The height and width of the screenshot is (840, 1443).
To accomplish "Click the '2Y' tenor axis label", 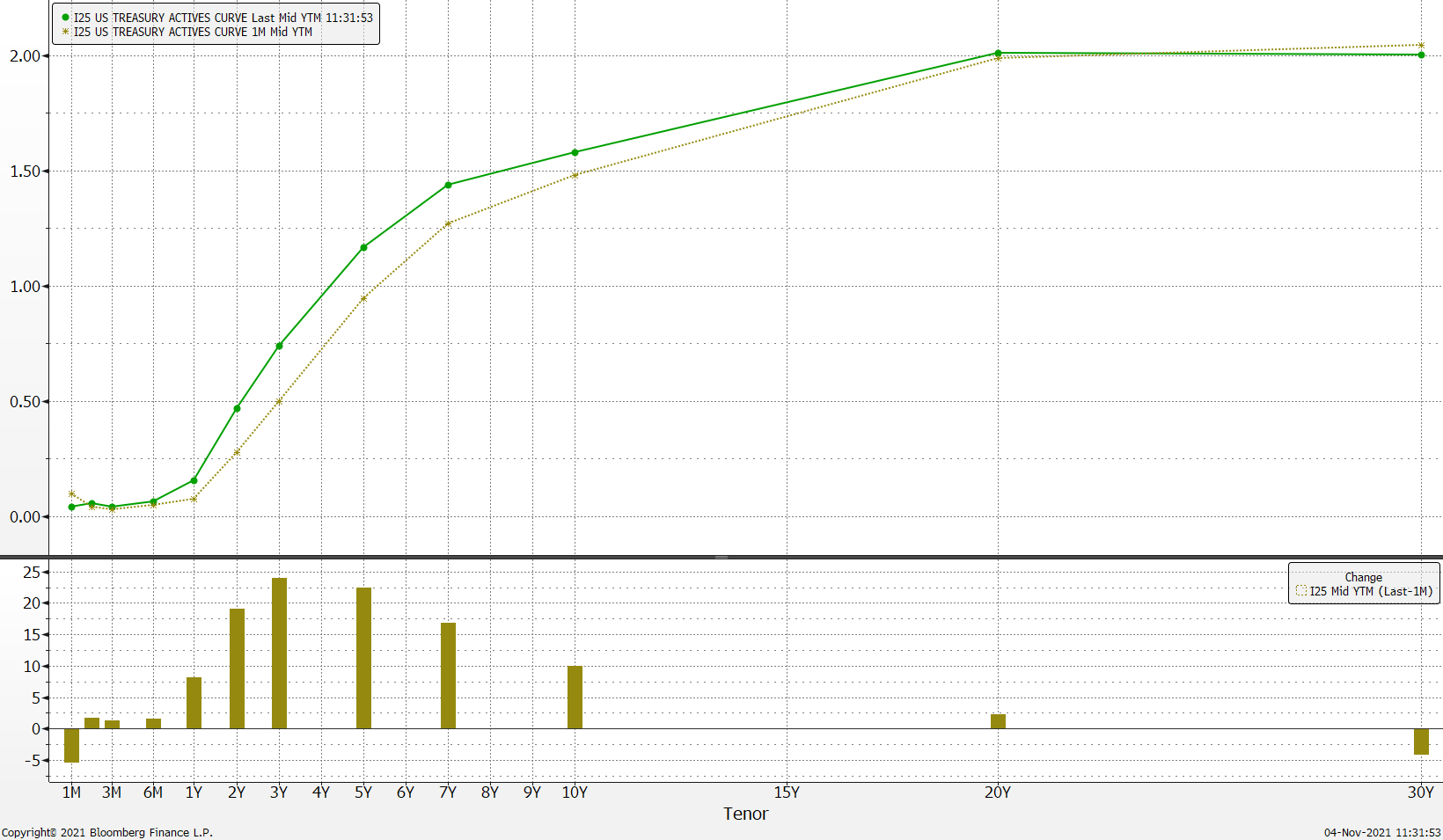I will pos(237,793).
